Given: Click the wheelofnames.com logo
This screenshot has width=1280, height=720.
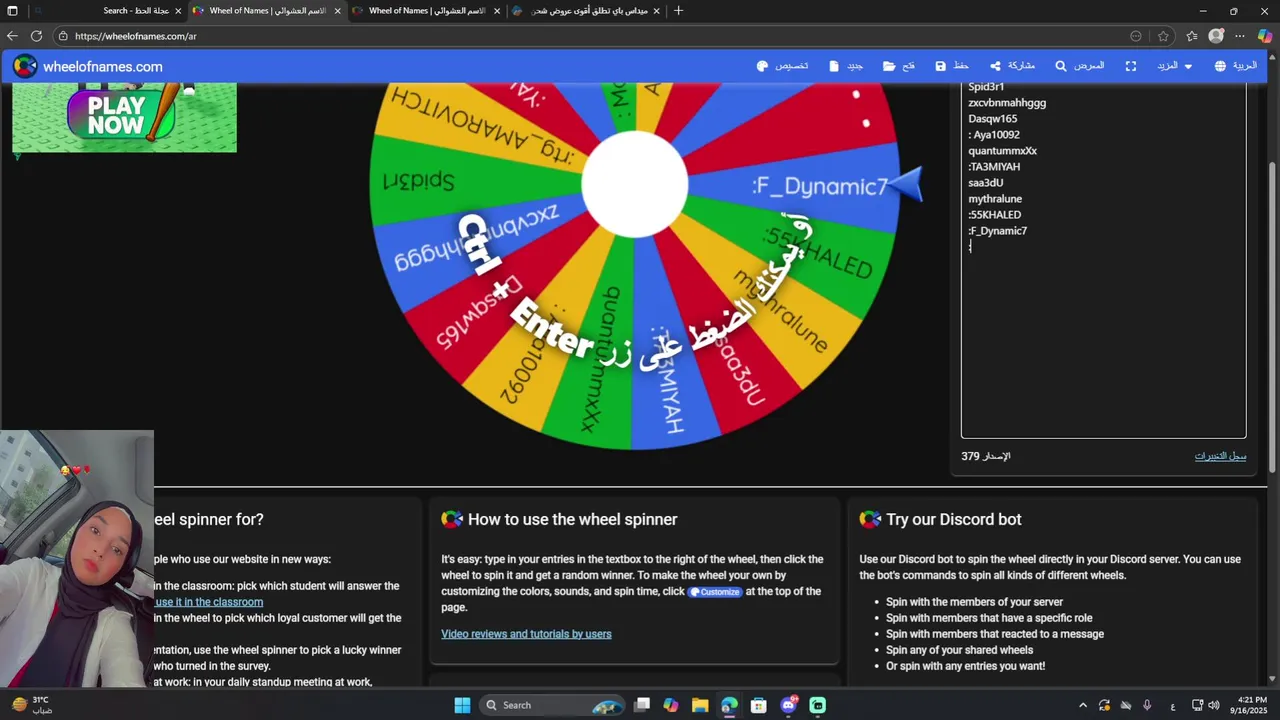Looking at the screenshot, I should 88,67.
